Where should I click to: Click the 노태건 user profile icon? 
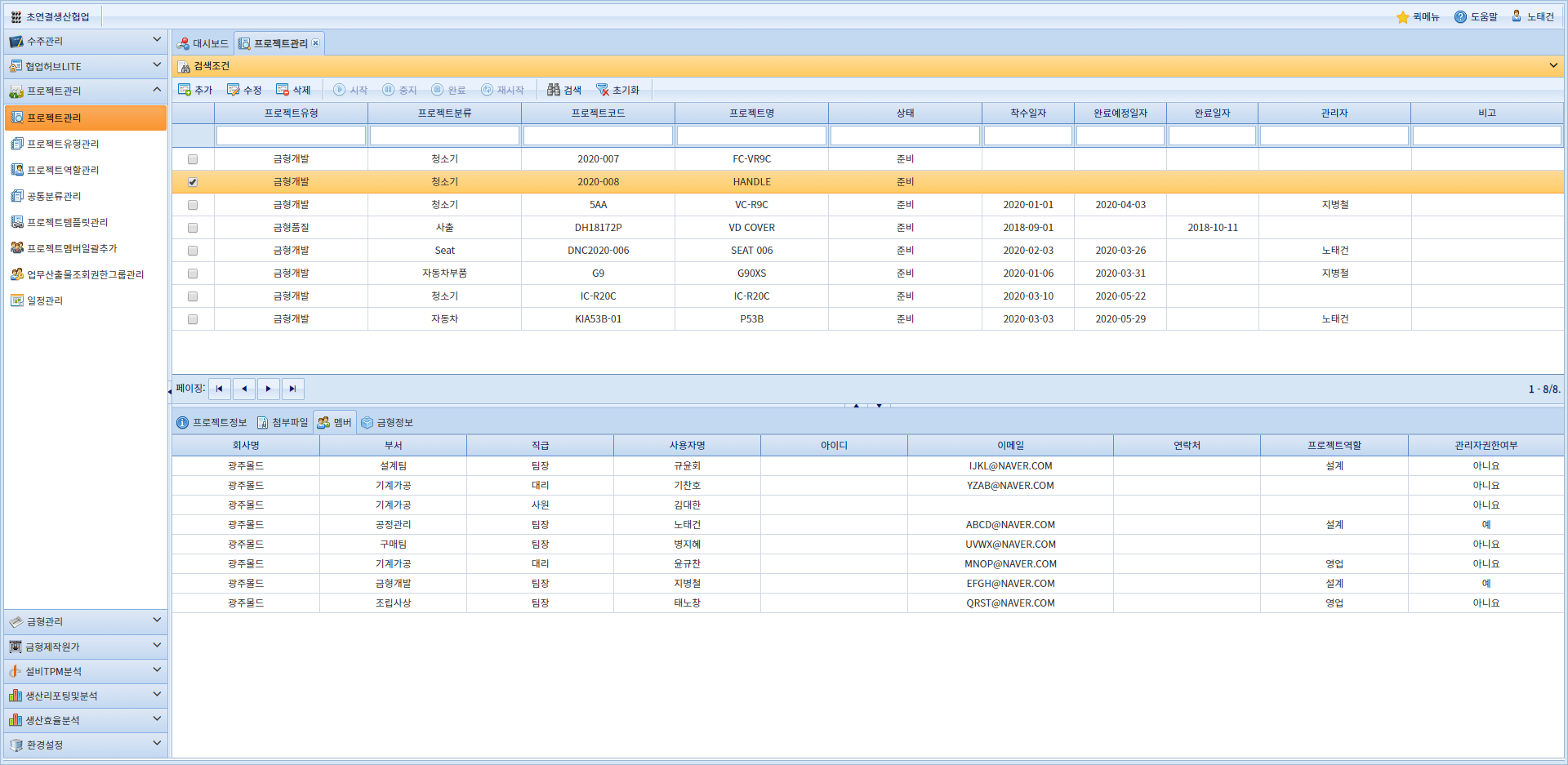tap(1517, 16)
